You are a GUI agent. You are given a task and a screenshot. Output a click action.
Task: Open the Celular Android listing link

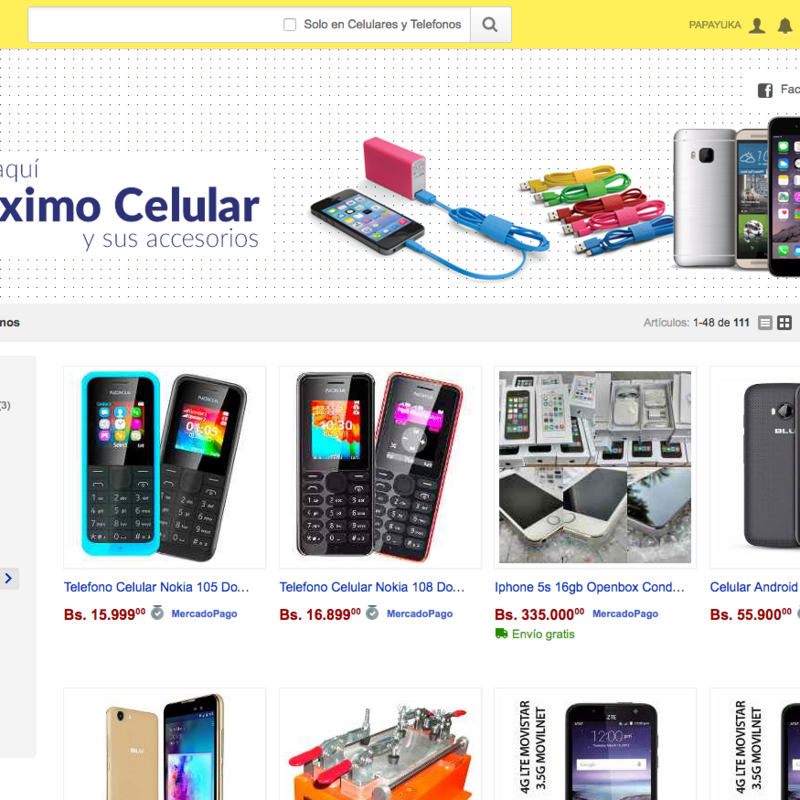tap(755, 587)
